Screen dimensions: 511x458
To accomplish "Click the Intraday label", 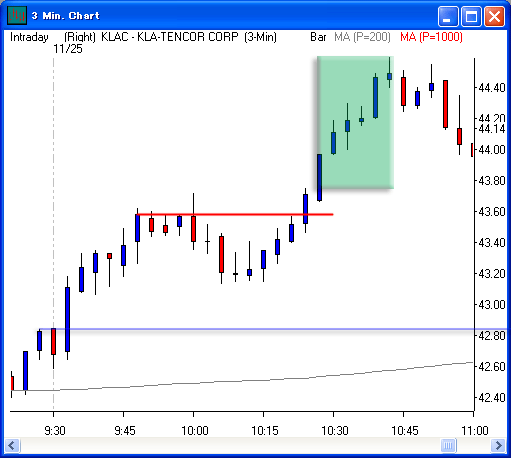I will point(29,37).
